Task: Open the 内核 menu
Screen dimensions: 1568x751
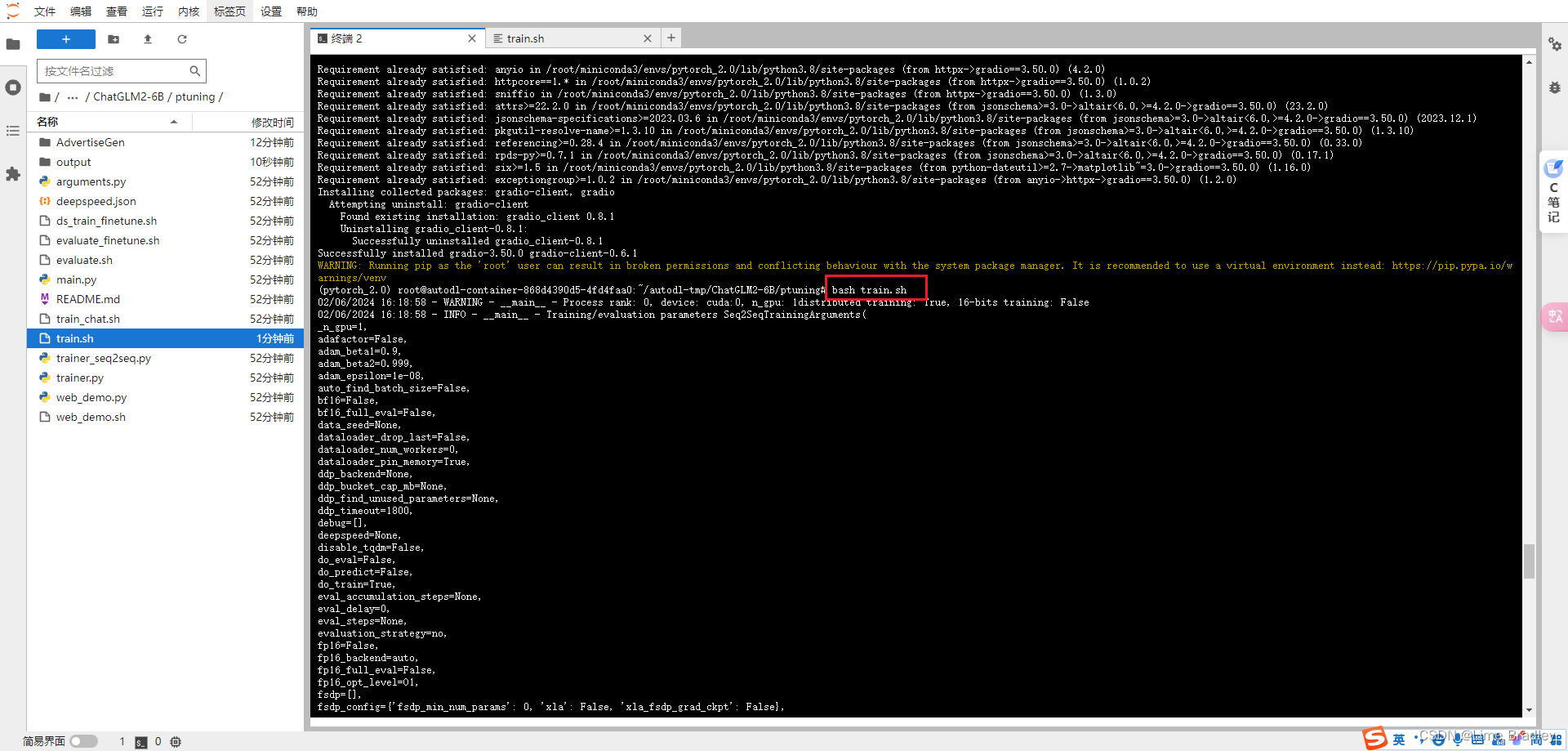Action: tap(189, 11)
